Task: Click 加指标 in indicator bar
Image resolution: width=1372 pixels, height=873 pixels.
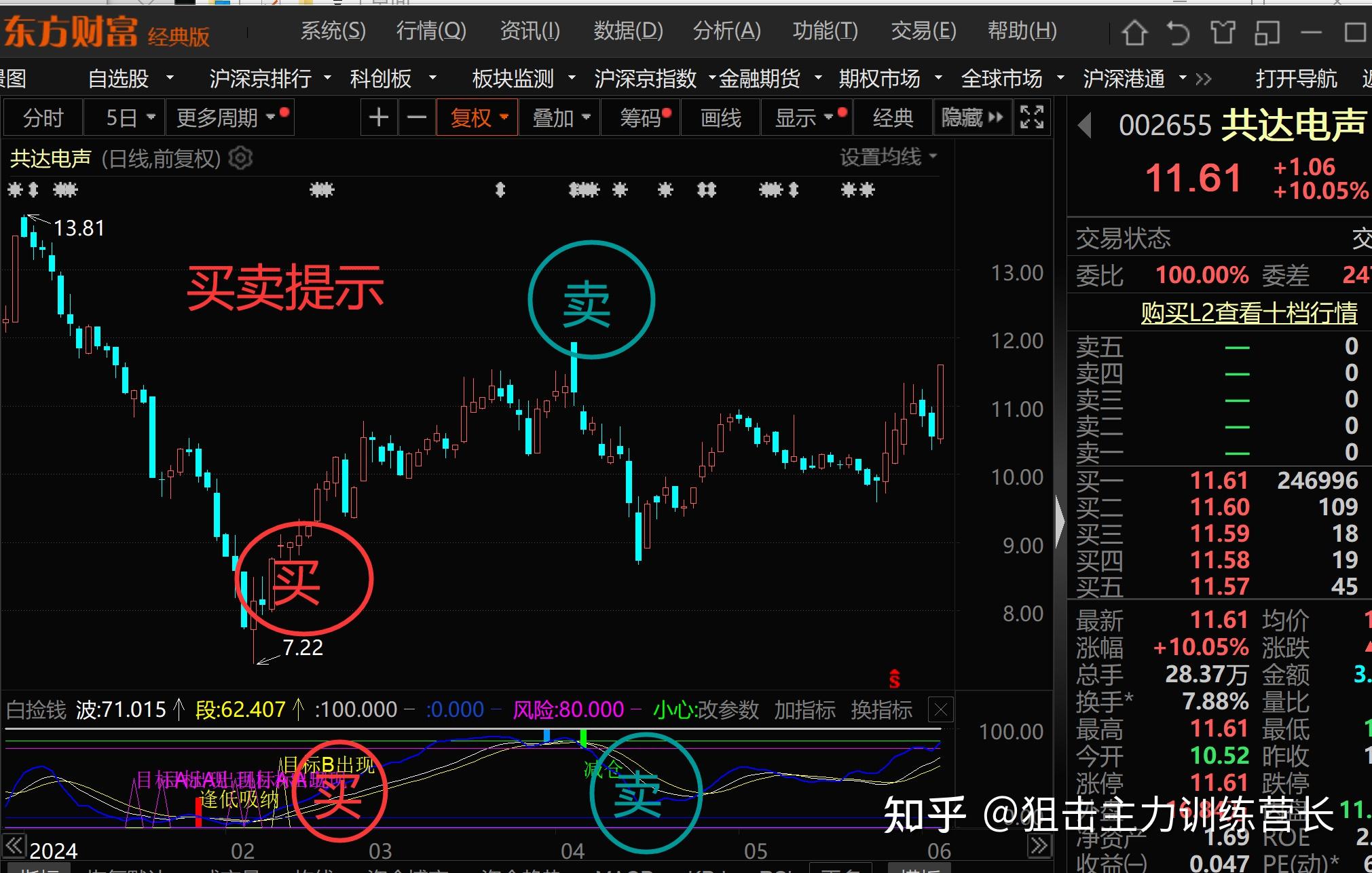Action: coord(805,710)
